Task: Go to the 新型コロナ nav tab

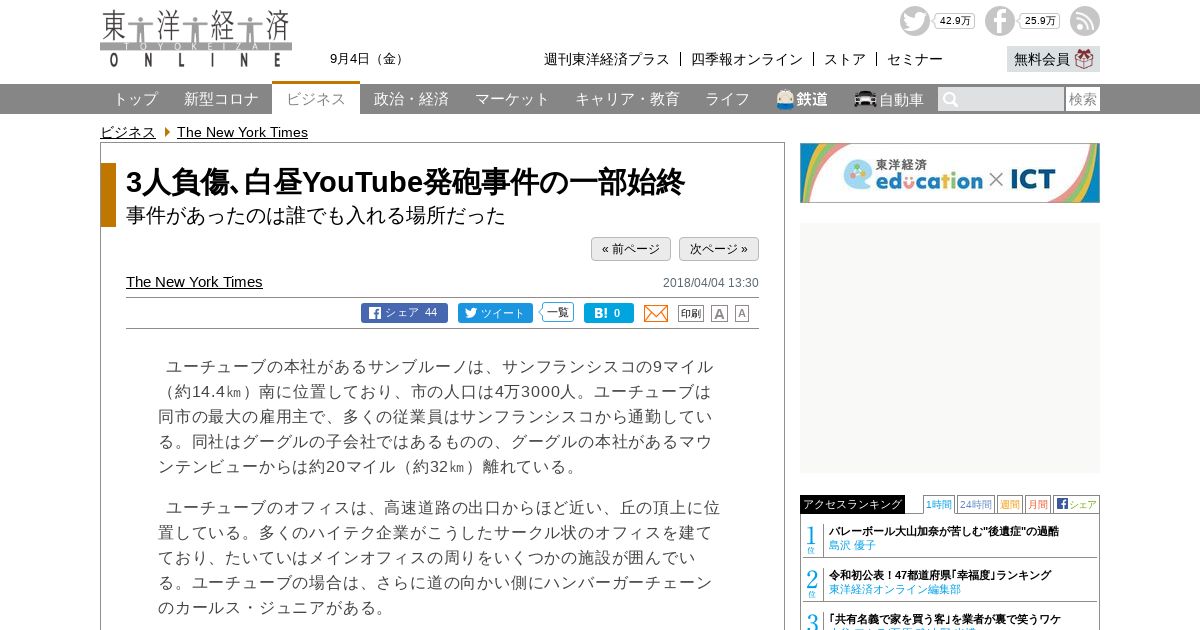Action: [222, 99]
